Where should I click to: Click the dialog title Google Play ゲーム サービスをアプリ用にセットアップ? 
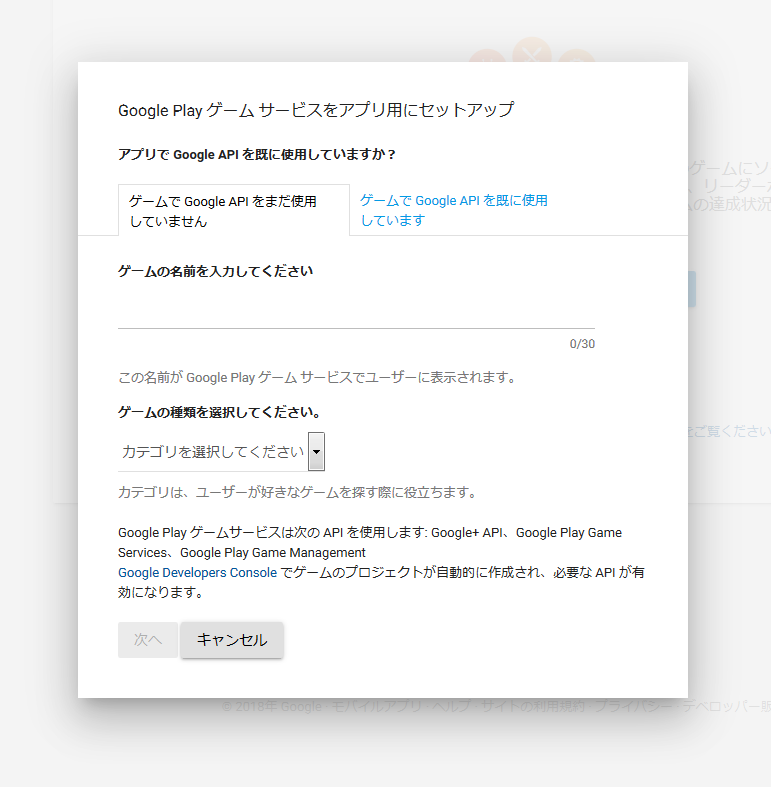coord(316,110)
